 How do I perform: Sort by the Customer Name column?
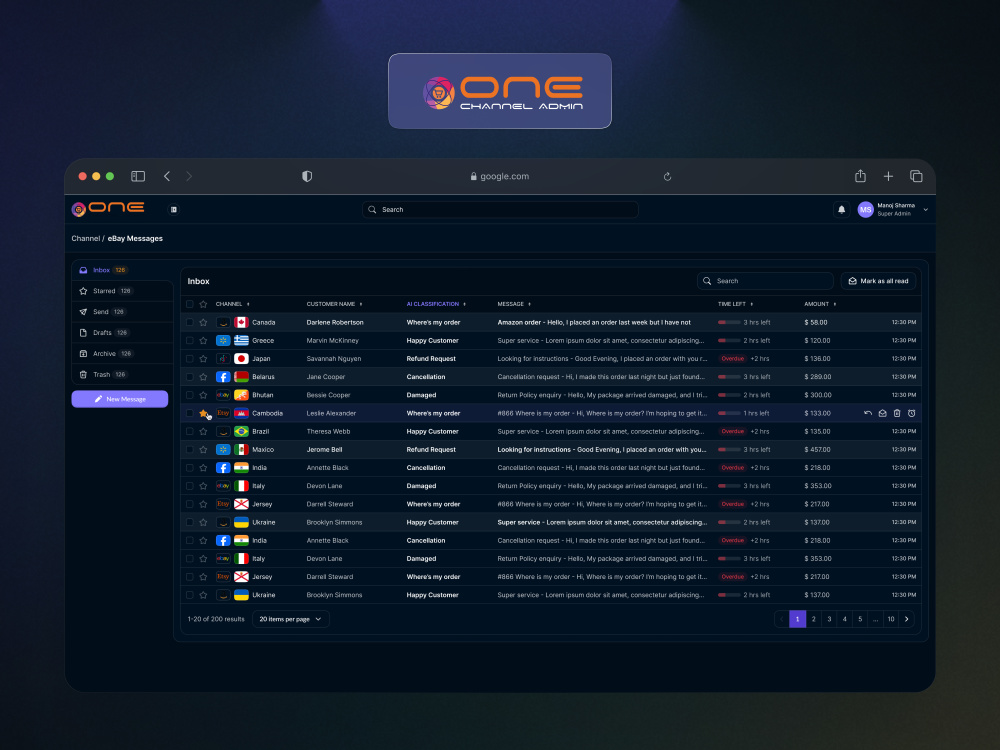334,304
